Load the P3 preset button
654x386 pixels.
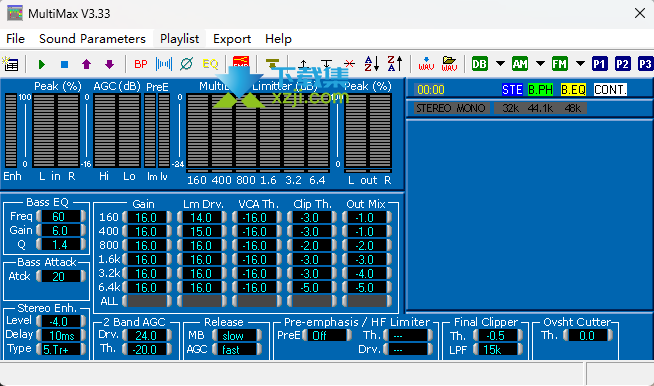[x=645, y=64]
